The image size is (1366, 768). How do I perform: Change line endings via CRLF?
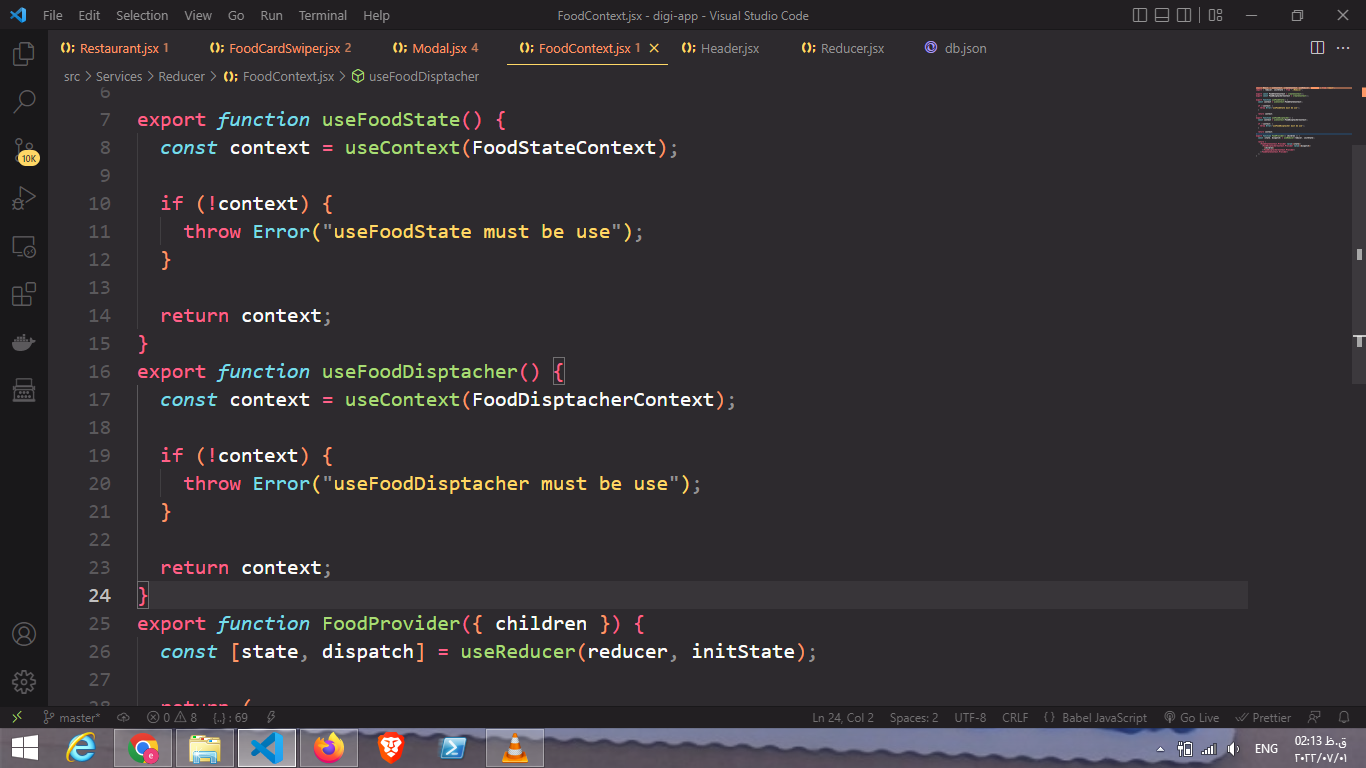pos(1015,717)
